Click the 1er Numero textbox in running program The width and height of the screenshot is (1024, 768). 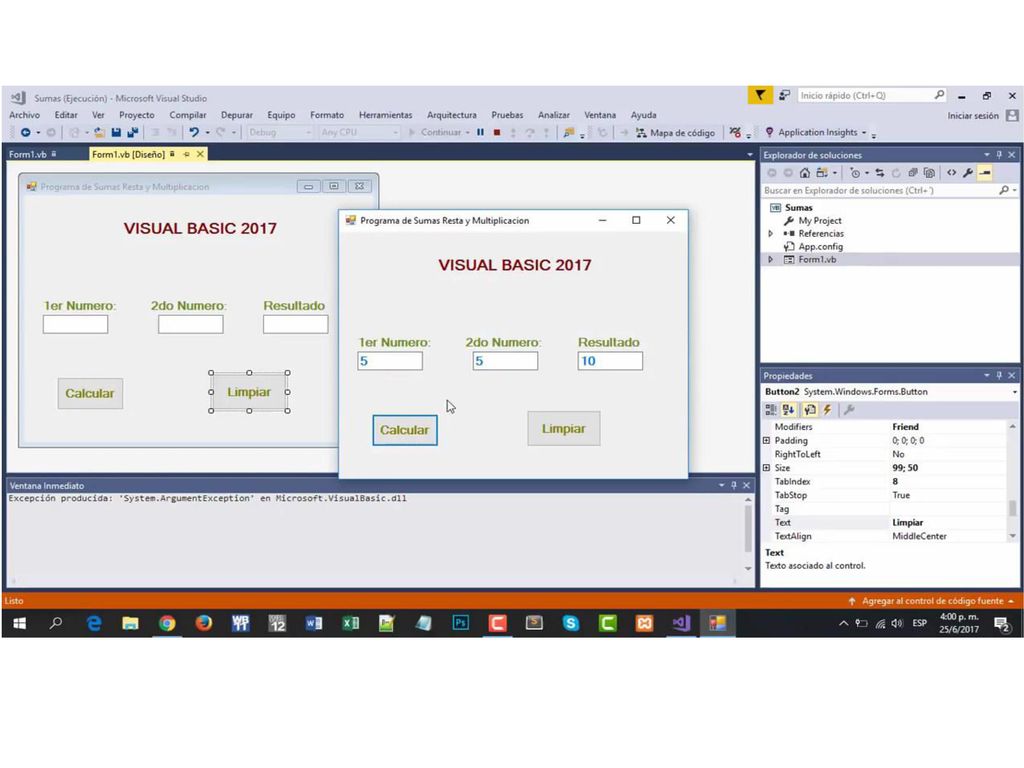[x=390, y=361]
